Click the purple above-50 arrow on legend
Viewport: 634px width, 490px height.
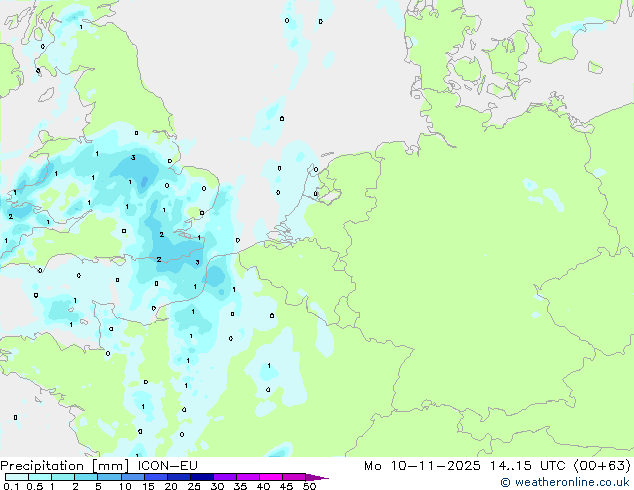point(317,477)
